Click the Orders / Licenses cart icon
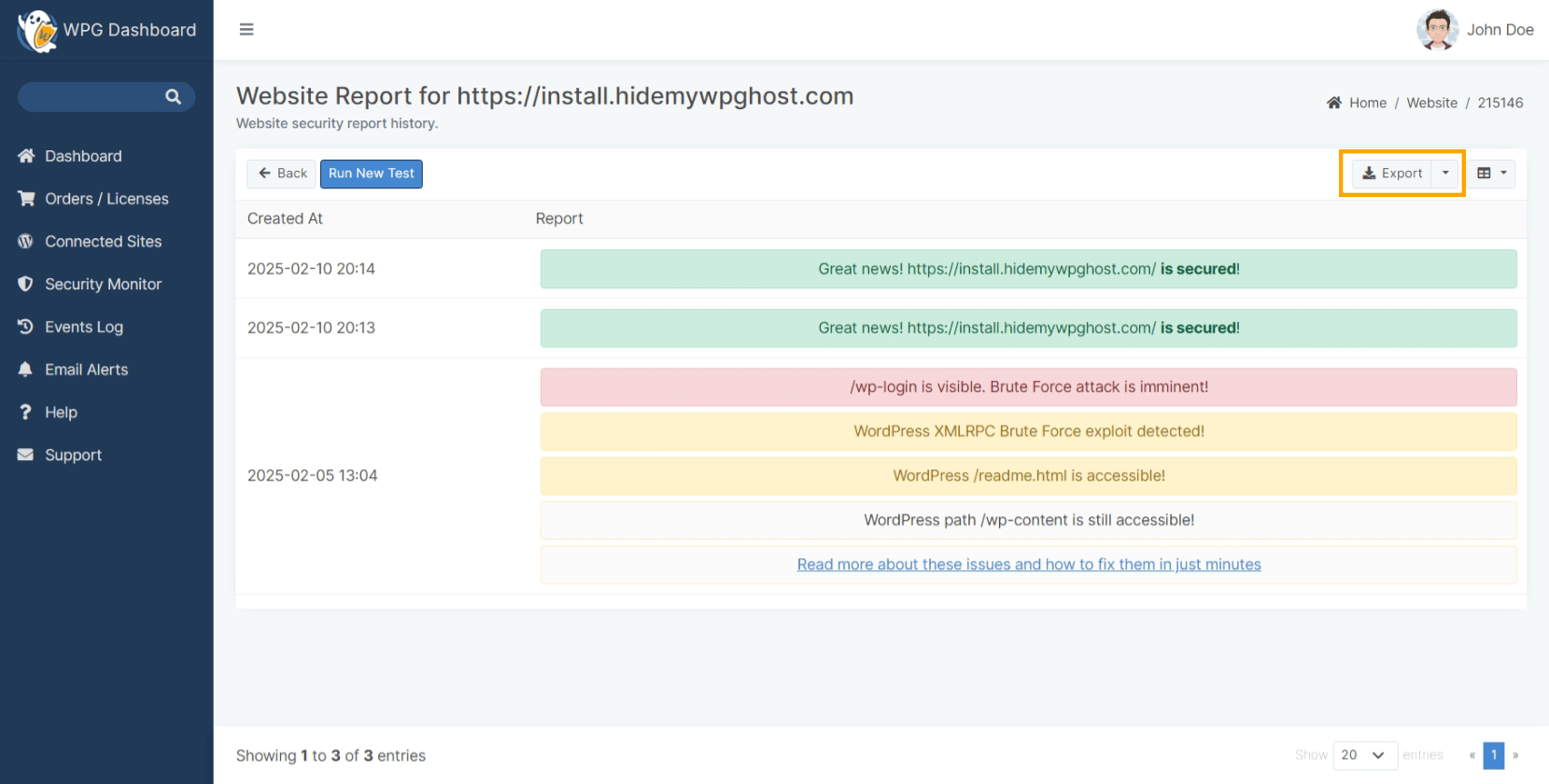1549x784 pixels. (26, 199)
